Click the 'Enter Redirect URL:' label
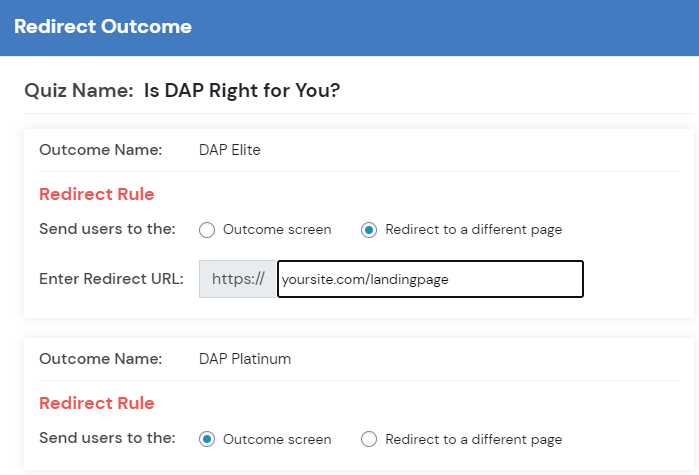Screen dimensions: 699x475 tap(111, 279)
